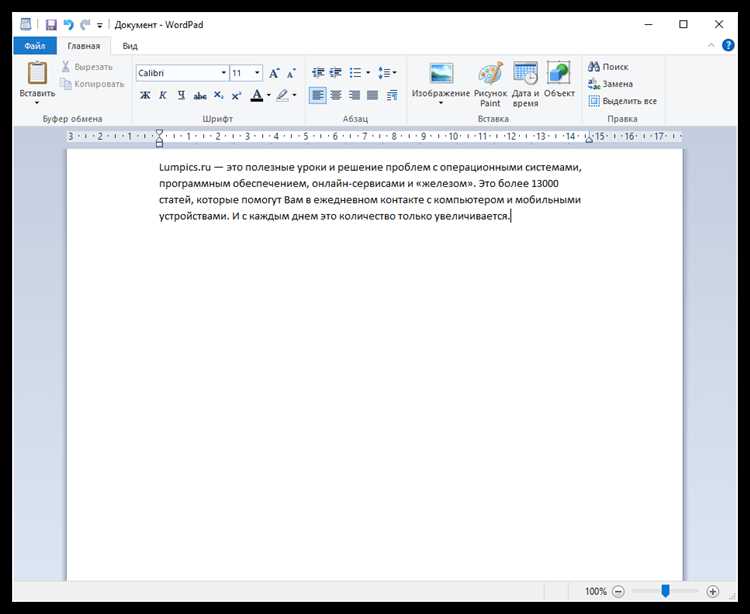Click the right indent marker on ruler
The image size is (750, 614).
pyautogui.click(x=589, y=139)
